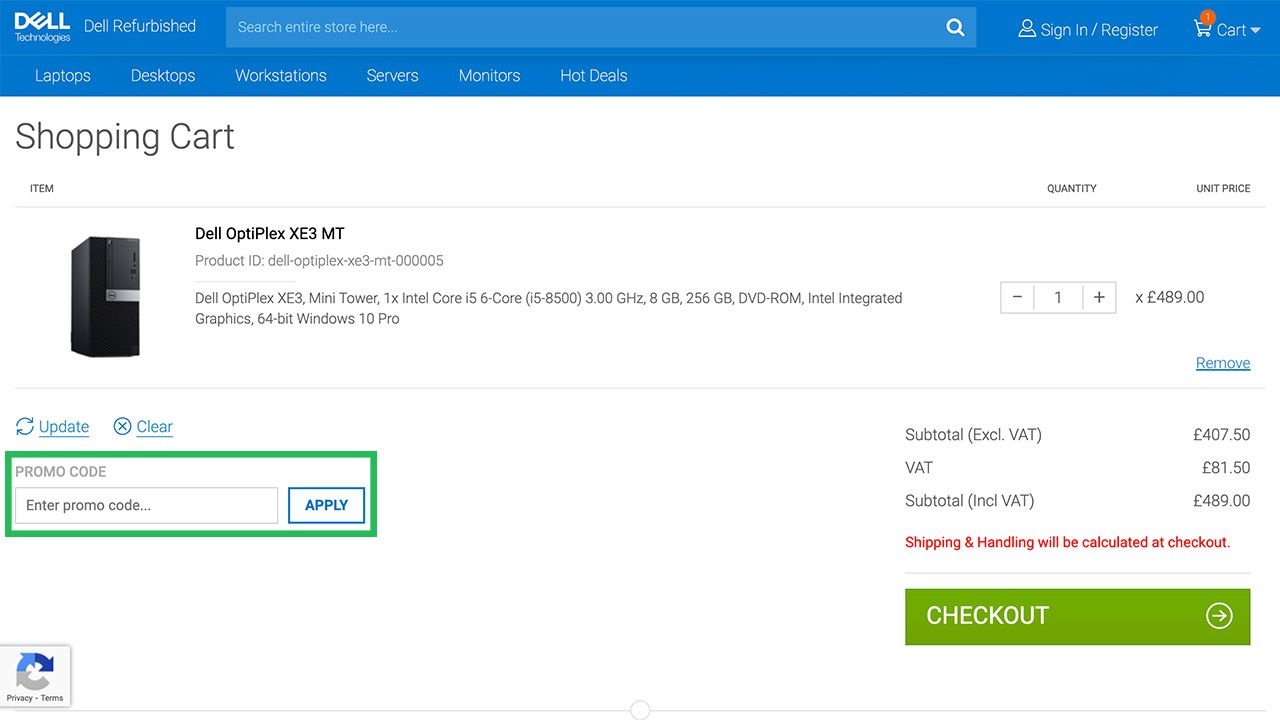Click Sign In / Register link
The image size is (1280, 720).
tap(1099, 30)
